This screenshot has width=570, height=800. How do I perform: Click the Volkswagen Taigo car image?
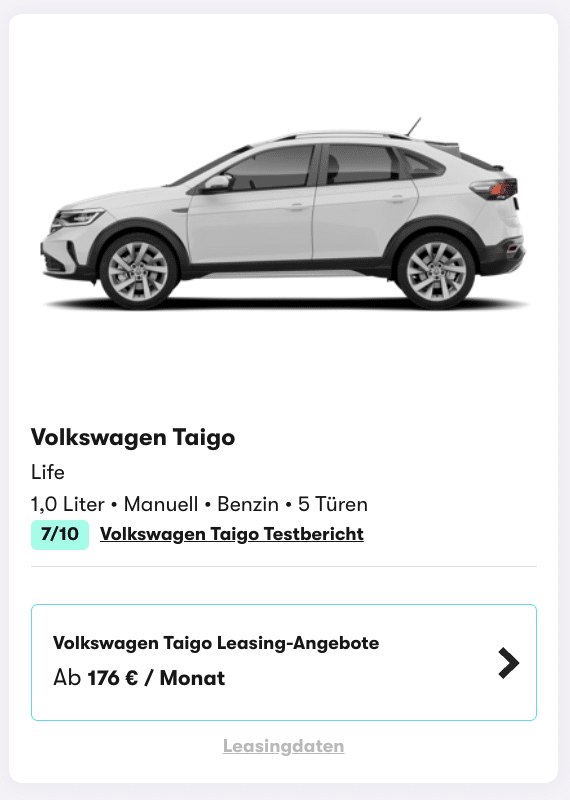[284, 213]
